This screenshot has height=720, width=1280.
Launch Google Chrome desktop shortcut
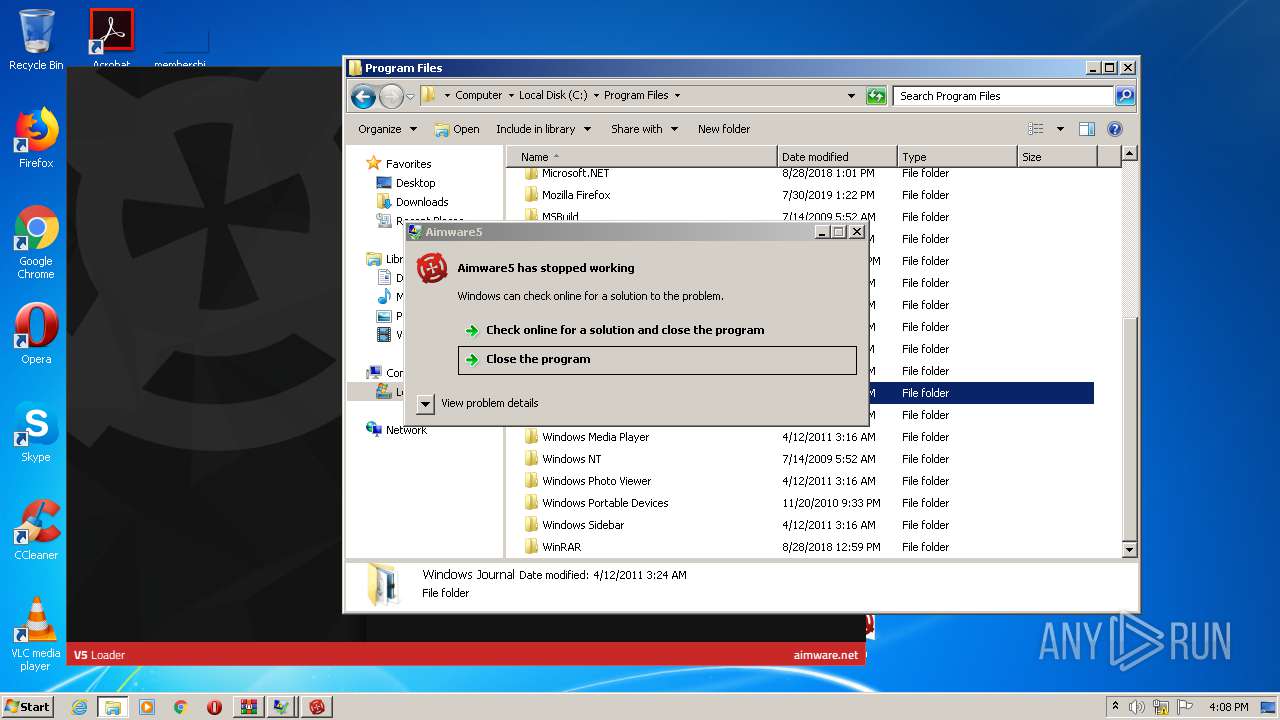(x=36, y=243)
